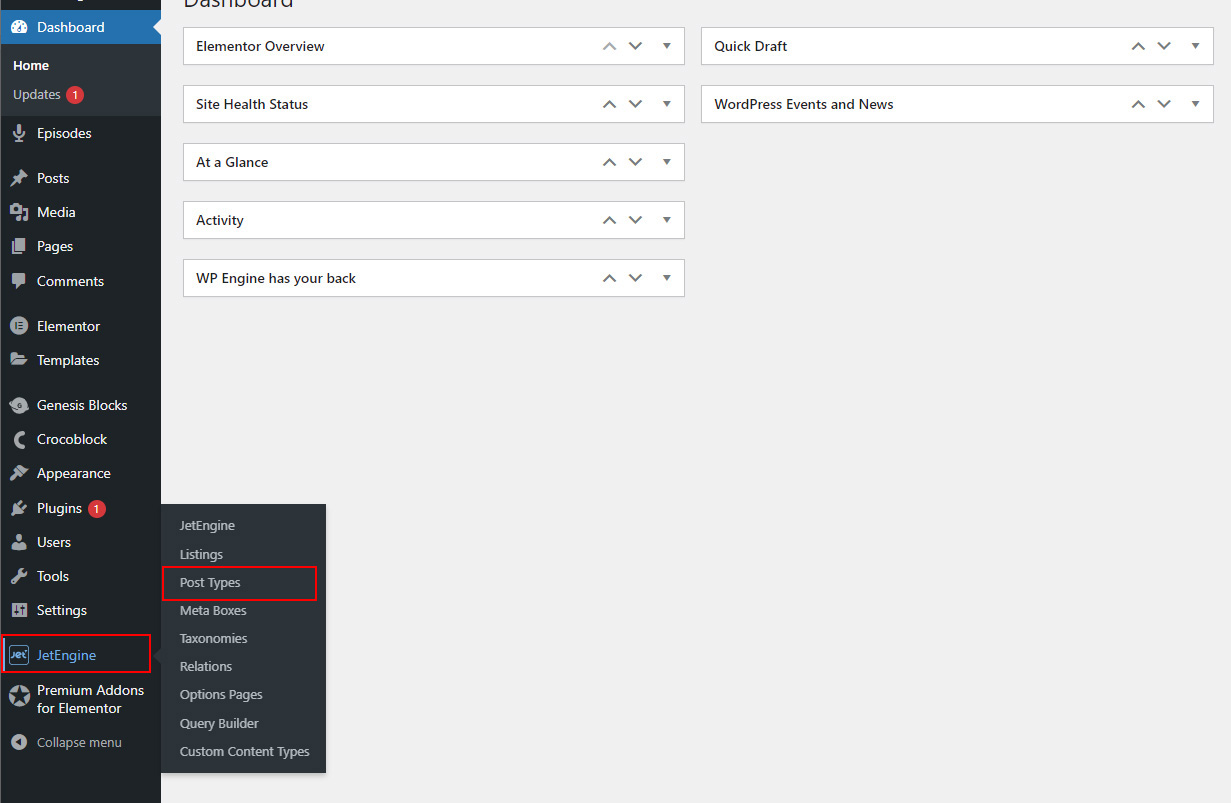This screenshot has height=803, width=1231.
Task: Open the Posts menu label
Action: click(x=53, y=178)
